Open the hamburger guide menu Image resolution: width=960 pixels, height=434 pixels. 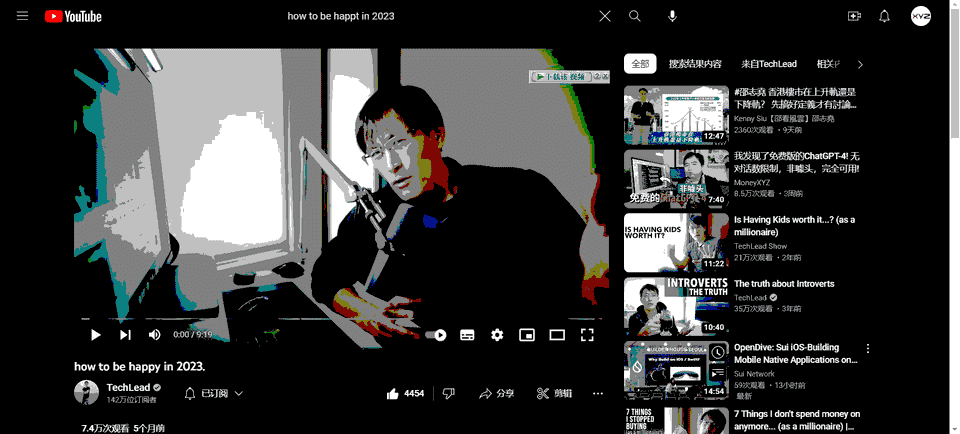point(22,16)
